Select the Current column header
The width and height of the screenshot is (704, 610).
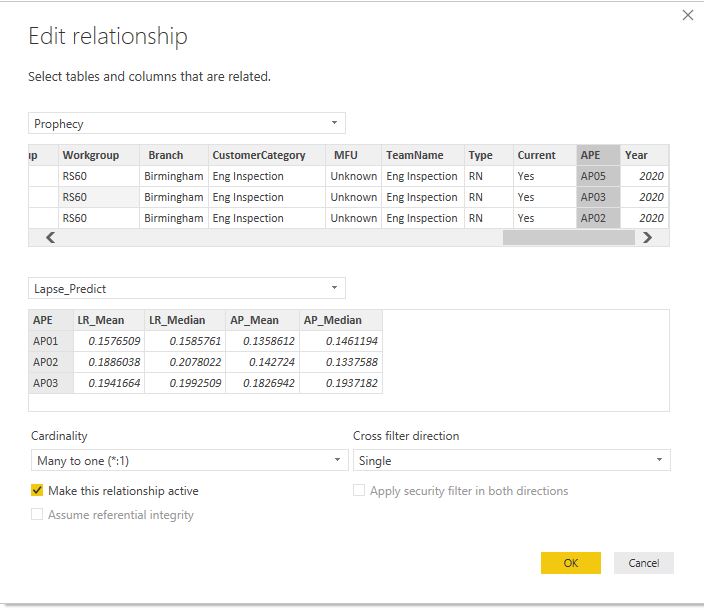tap(545, 155)
